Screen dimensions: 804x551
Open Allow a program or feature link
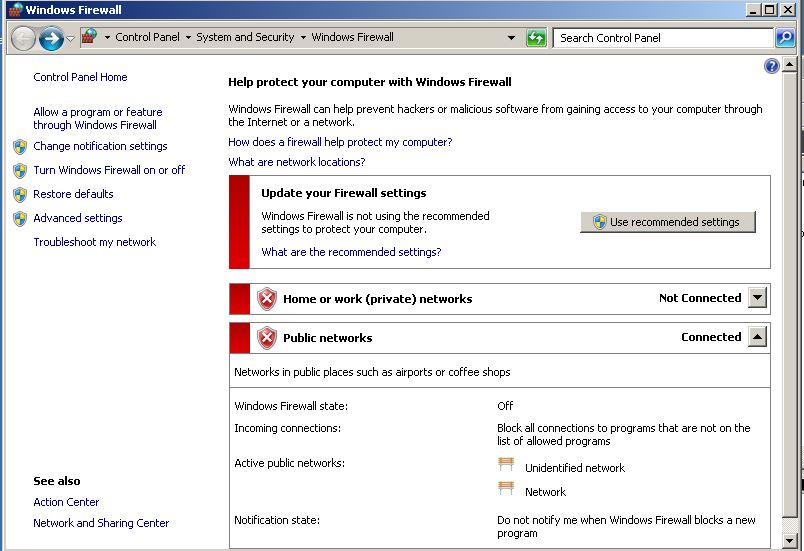(x=97, y=118)
